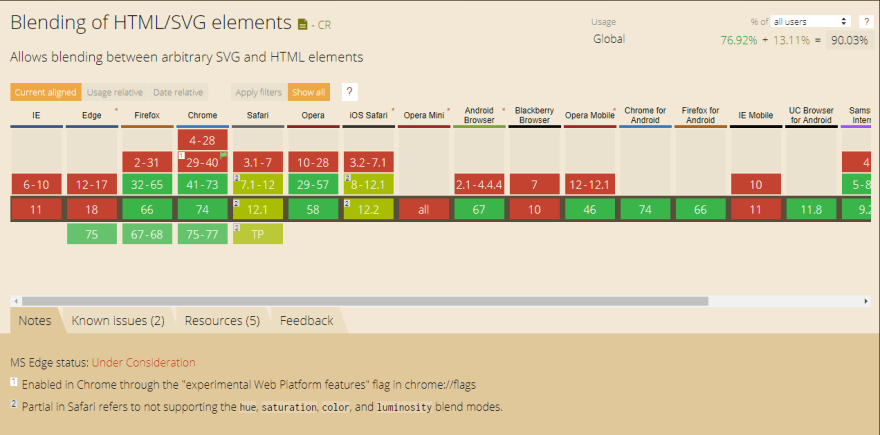Click the Firefox 67-68 version cell
The height and width of the screenshot is (435, 880).
click(147, 233)
